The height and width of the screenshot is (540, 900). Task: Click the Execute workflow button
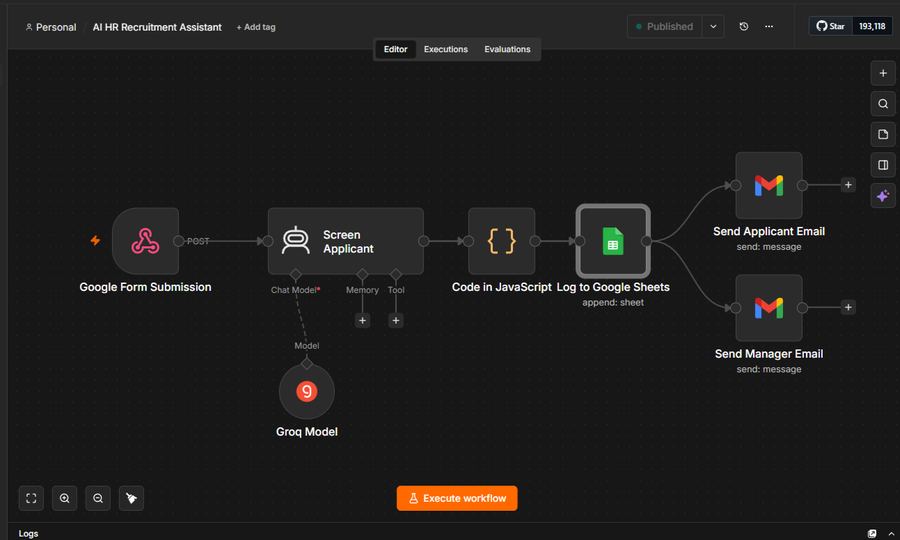(x=457, y=498)
